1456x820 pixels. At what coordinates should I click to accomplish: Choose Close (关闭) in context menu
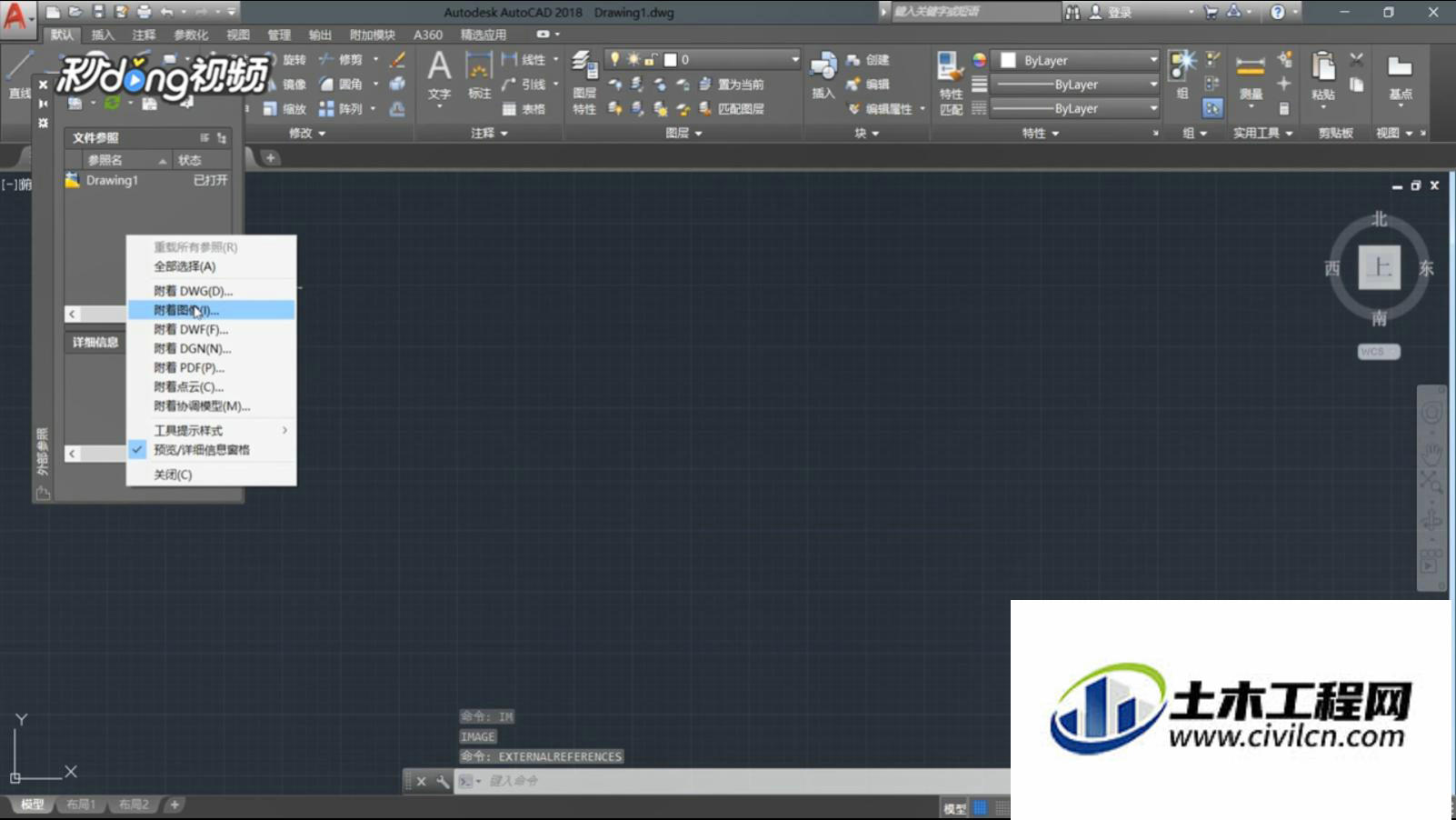click(x=211, y=475)
